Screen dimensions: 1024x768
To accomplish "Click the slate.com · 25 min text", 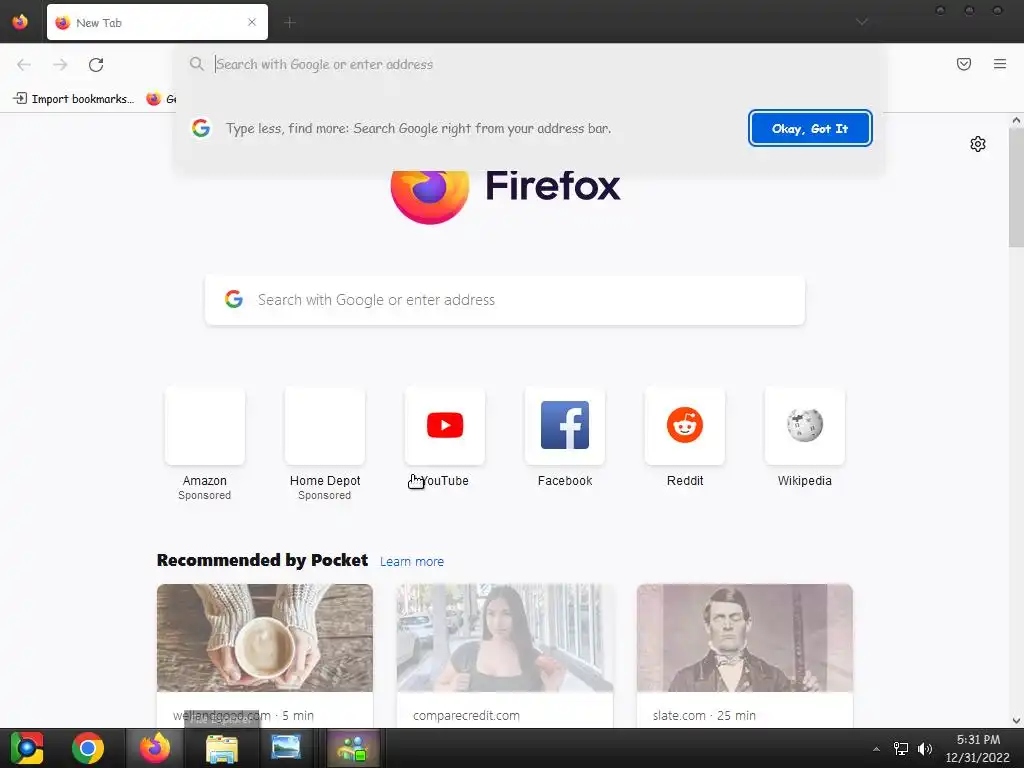I will (704, 716).
